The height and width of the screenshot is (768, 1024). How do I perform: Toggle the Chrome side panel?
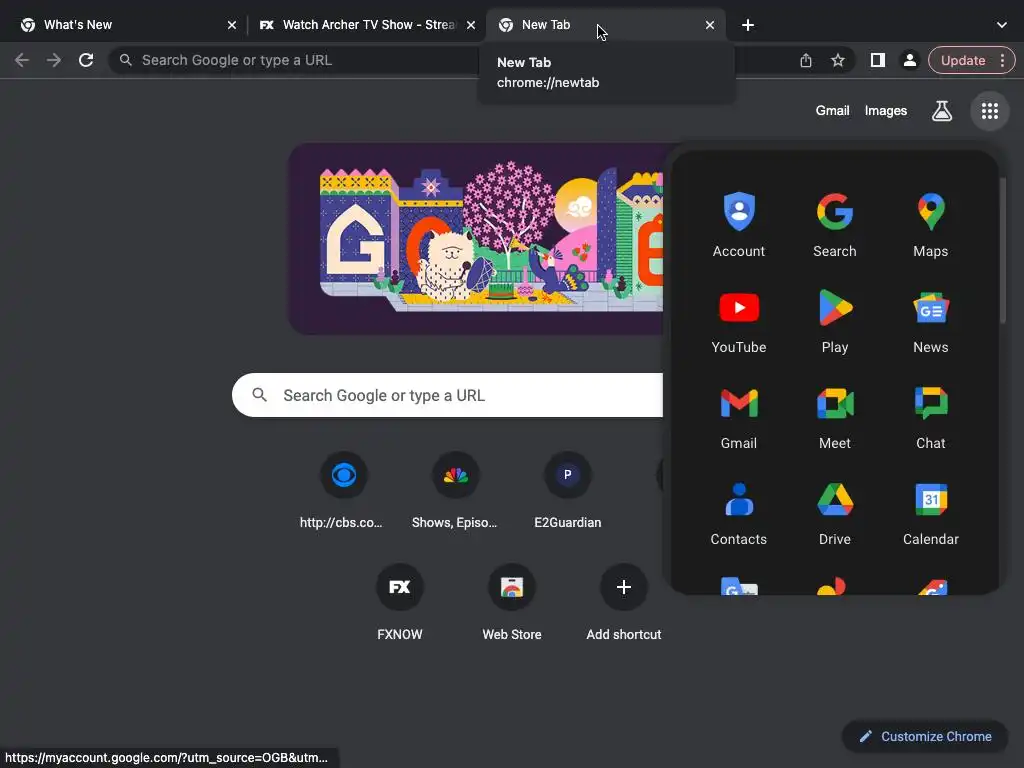[x=878, y=60]
